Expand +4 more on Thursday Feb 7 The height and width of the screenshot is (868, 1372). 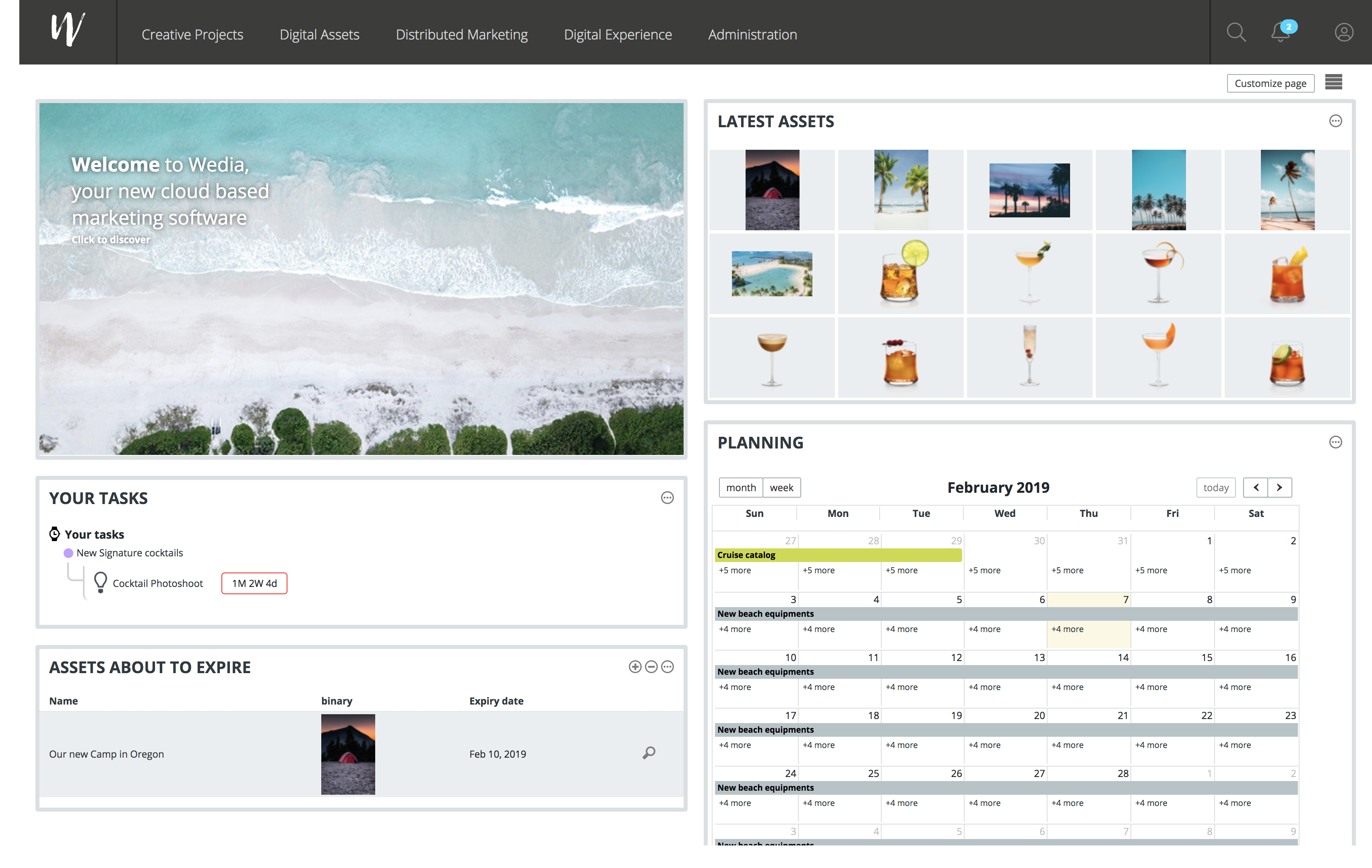pos(1067,629)
